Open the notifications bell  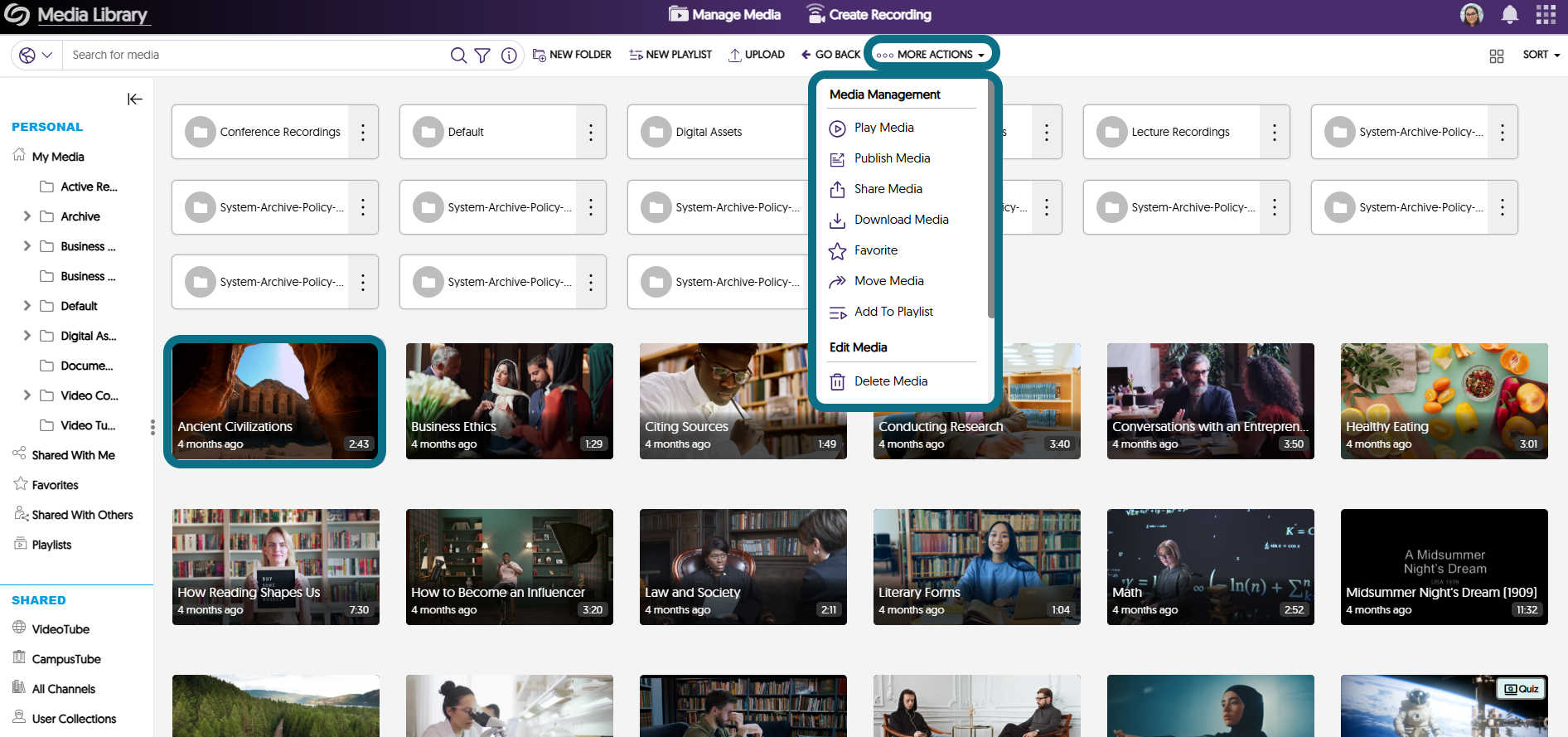(x=1510, y=15)
